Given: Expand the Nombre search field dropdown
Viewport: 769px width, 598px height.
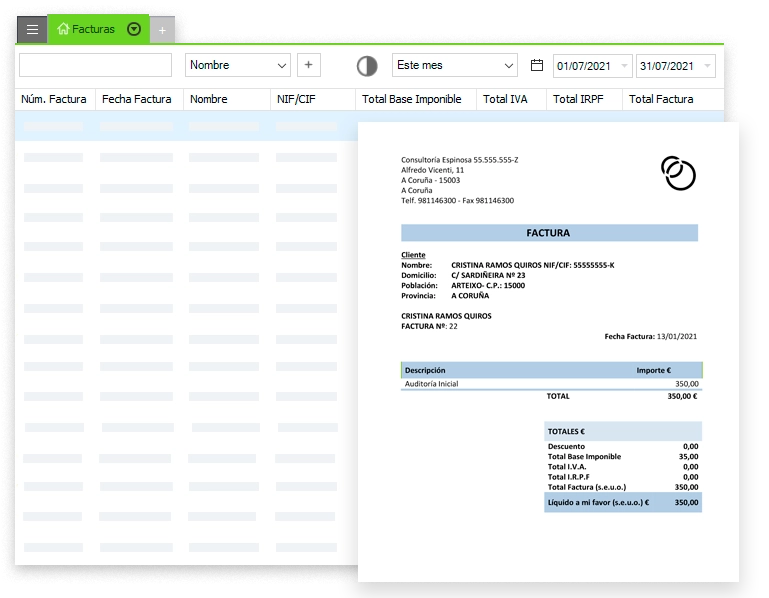Looking at the screenshot, I should click(x=281, y=65).
